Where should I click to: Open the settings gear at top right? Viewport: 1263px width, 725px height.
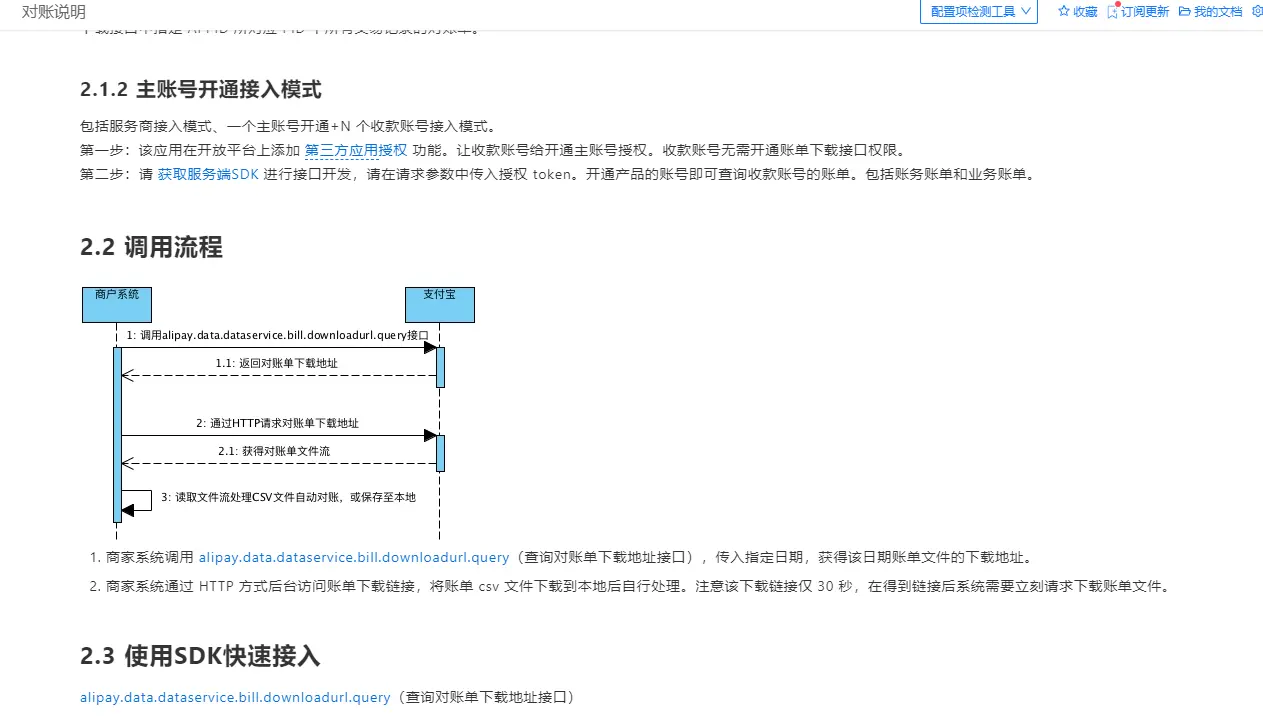(1257, 12)
